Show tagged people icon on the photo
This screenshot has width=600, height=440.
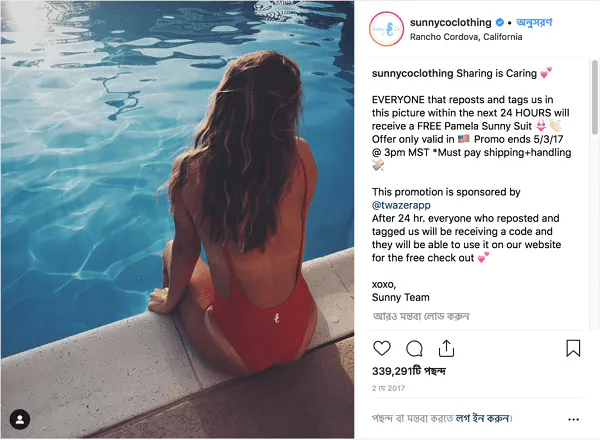[x=19, y=419]
